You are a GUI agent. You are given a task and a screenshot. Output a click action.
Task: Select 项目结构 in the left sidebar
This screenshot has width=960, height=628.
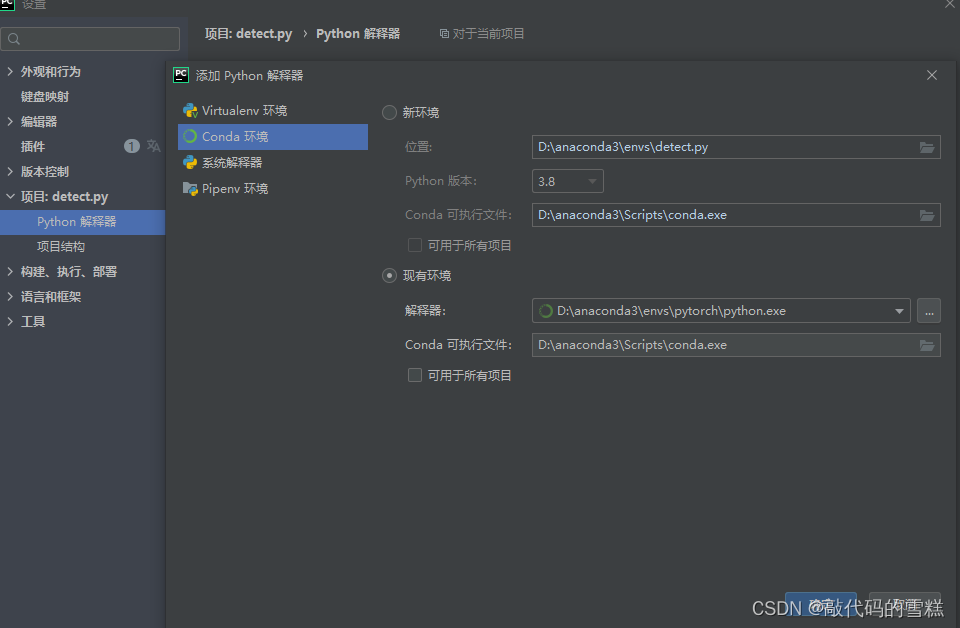coord(57,246)
